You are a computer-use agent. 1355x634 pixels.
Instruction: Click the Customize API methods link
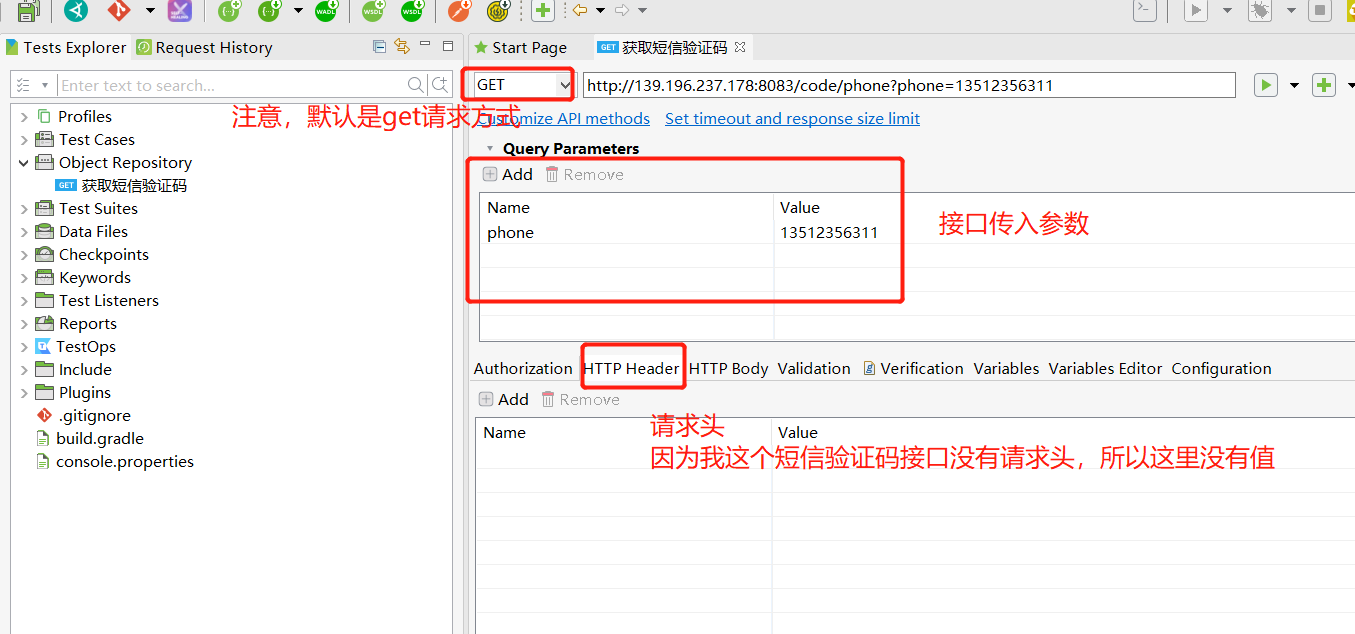568,118
